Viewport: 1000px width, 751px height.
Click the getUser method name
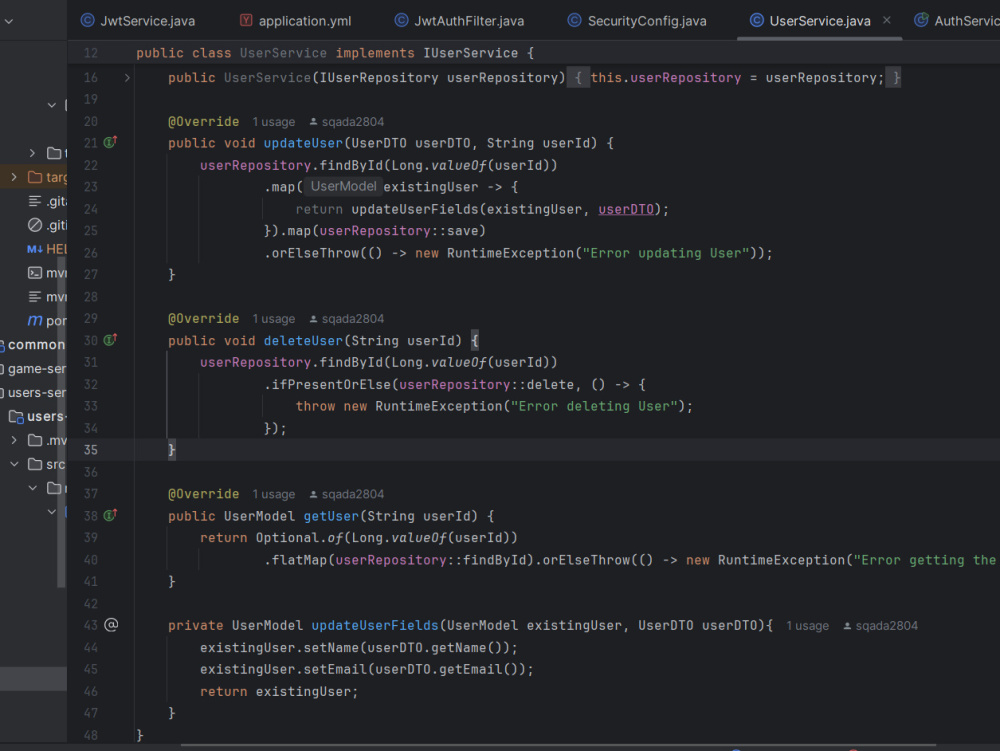click(331, 516)
